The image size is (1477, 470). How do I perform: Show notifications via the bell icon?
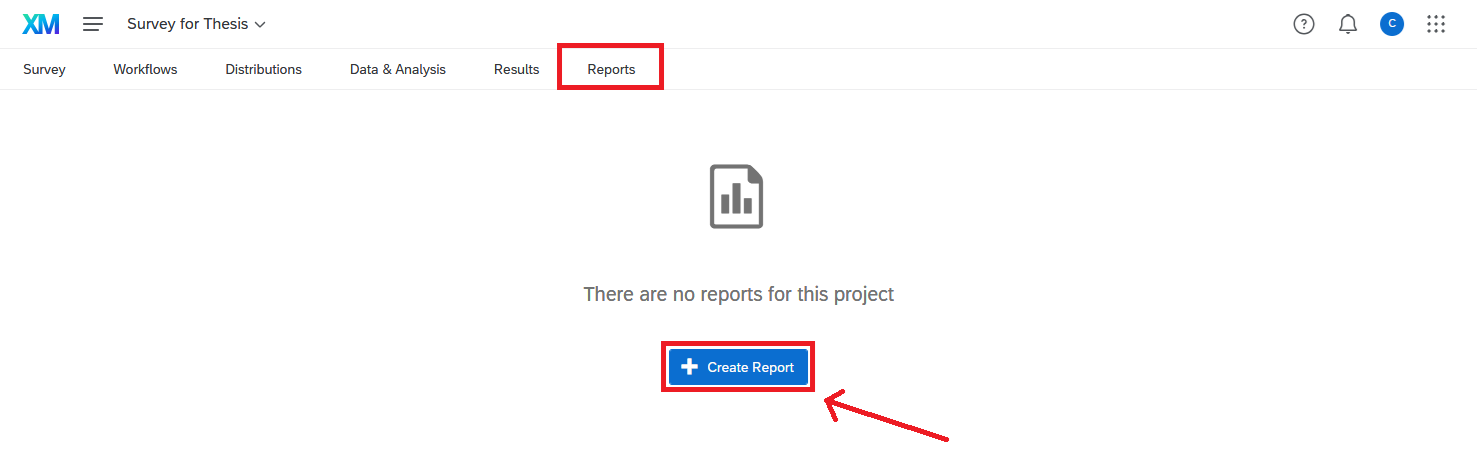click(x=1348, y=24)
